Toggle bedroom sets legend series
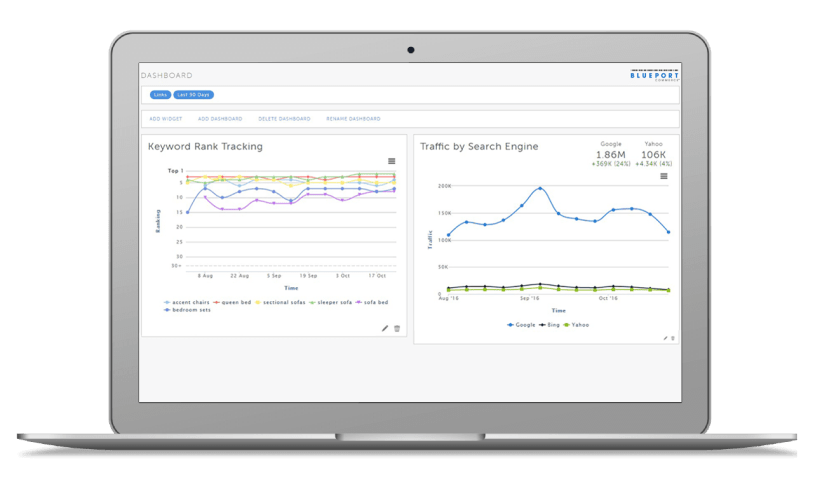 187,310
